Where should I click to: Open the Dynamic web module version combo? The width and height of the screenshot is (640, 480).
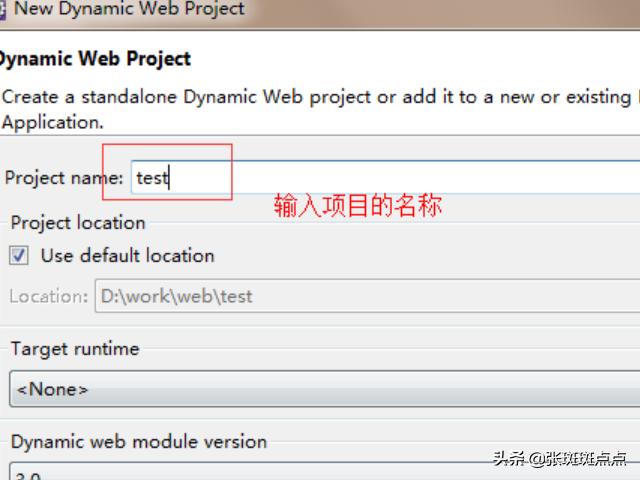click(x=324, y=471)
